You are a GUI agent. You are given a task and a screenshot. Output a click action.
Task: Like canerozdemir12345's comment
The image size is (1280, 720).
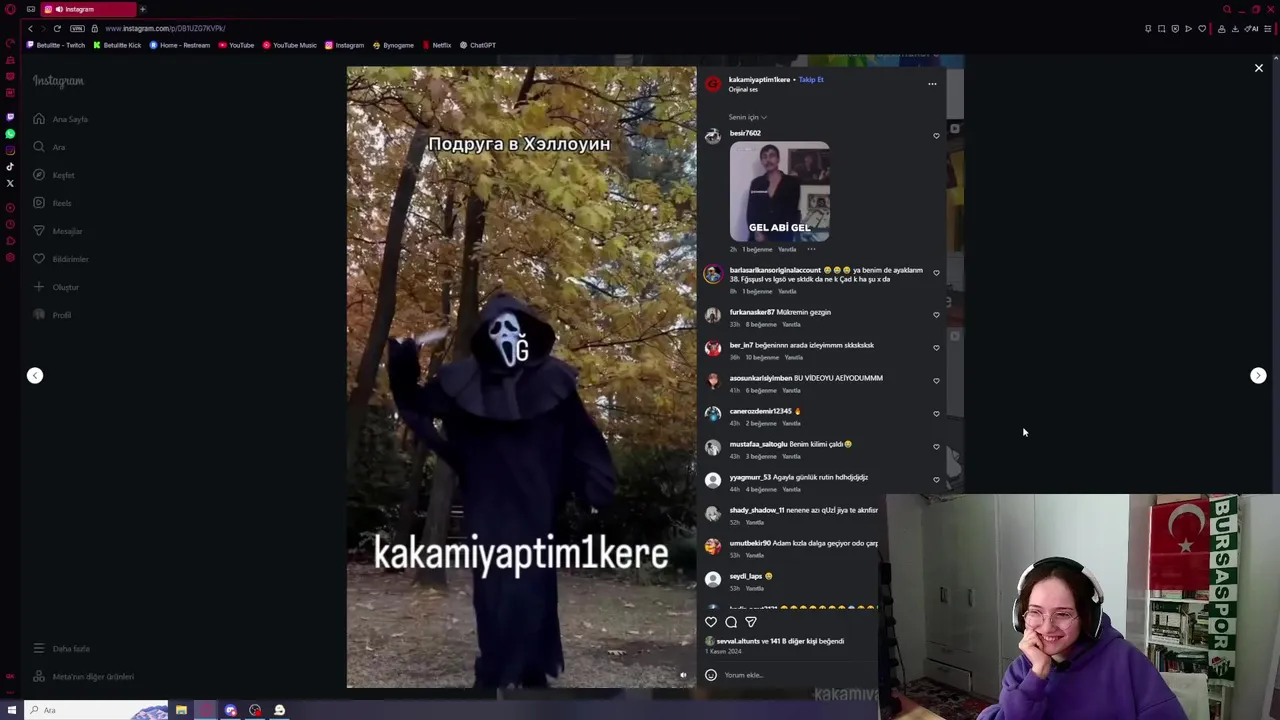936,413
